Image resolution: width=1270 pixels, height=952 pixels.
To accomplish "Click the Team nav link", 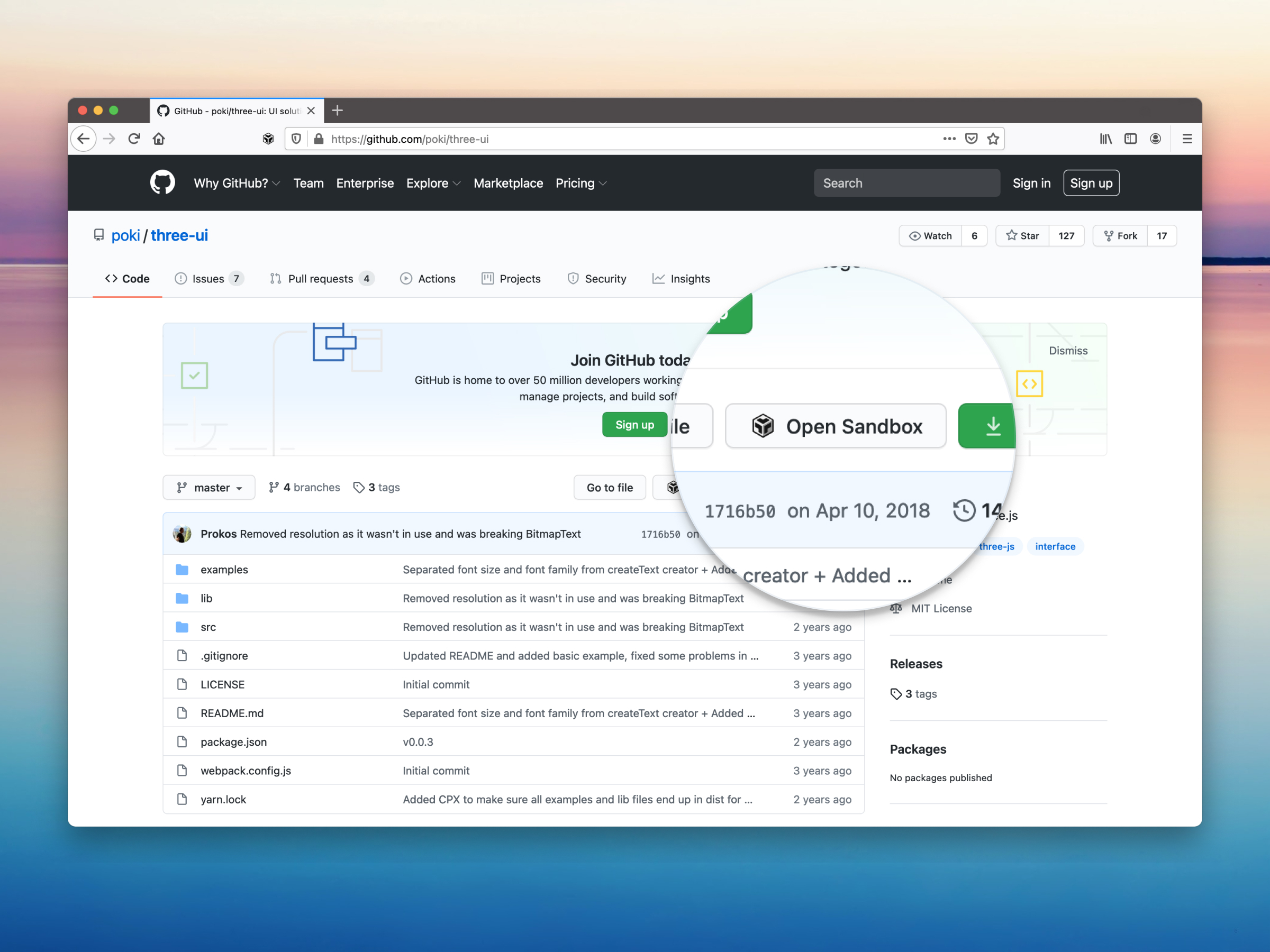I will click(309, 183).
